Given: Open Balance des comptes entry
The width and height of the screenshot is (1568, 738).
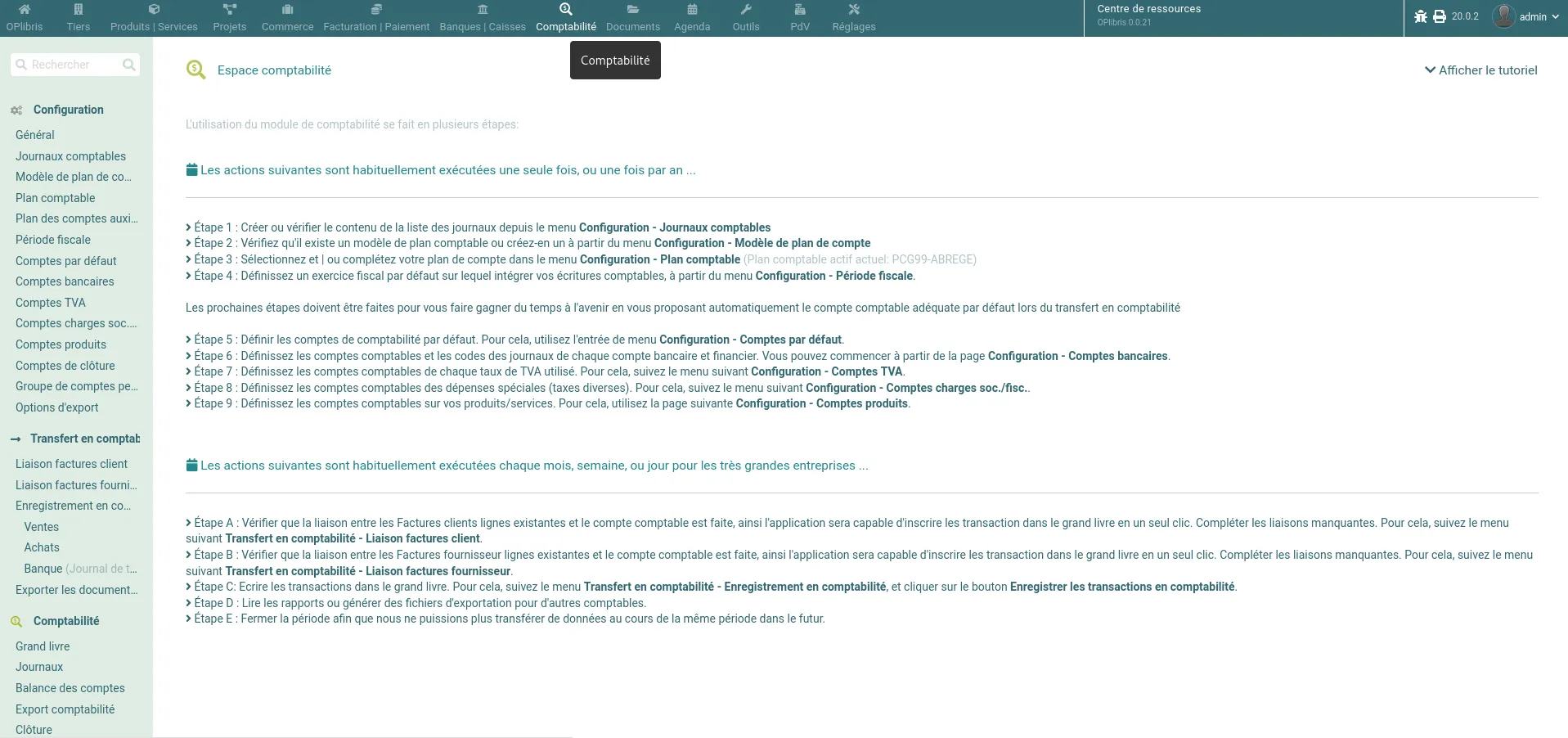Looking at the screenshot, I should pos(70,688).
